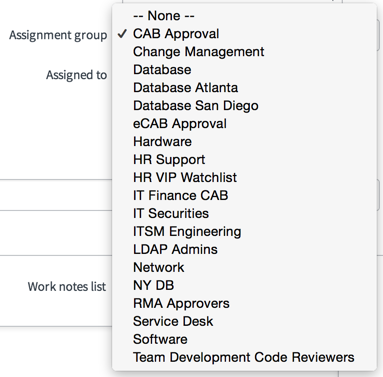Select HR Support

(x=244, y=160)
